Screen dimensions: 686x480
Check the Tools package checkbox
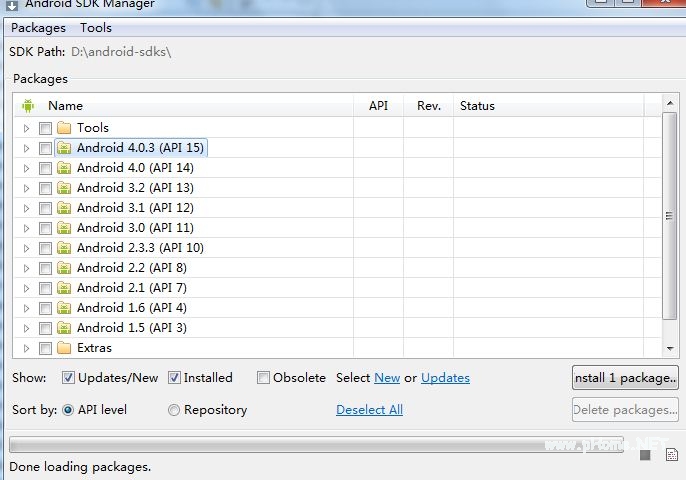pyautogui.click(x=45, y=128)
